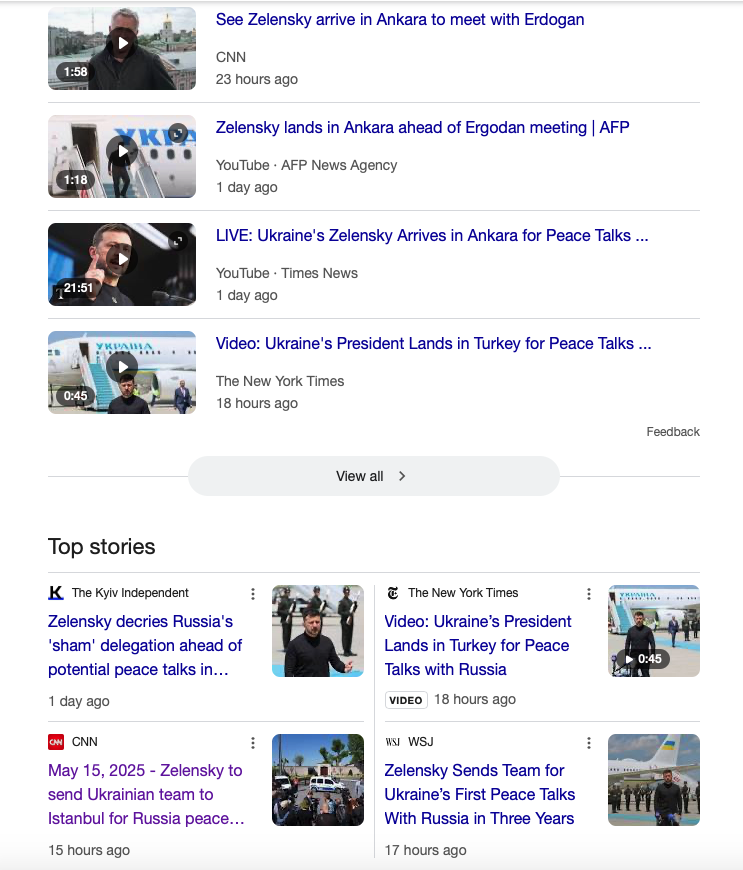
Task: Click the Kyiv Independent logo icon
Action: [56, 593]
